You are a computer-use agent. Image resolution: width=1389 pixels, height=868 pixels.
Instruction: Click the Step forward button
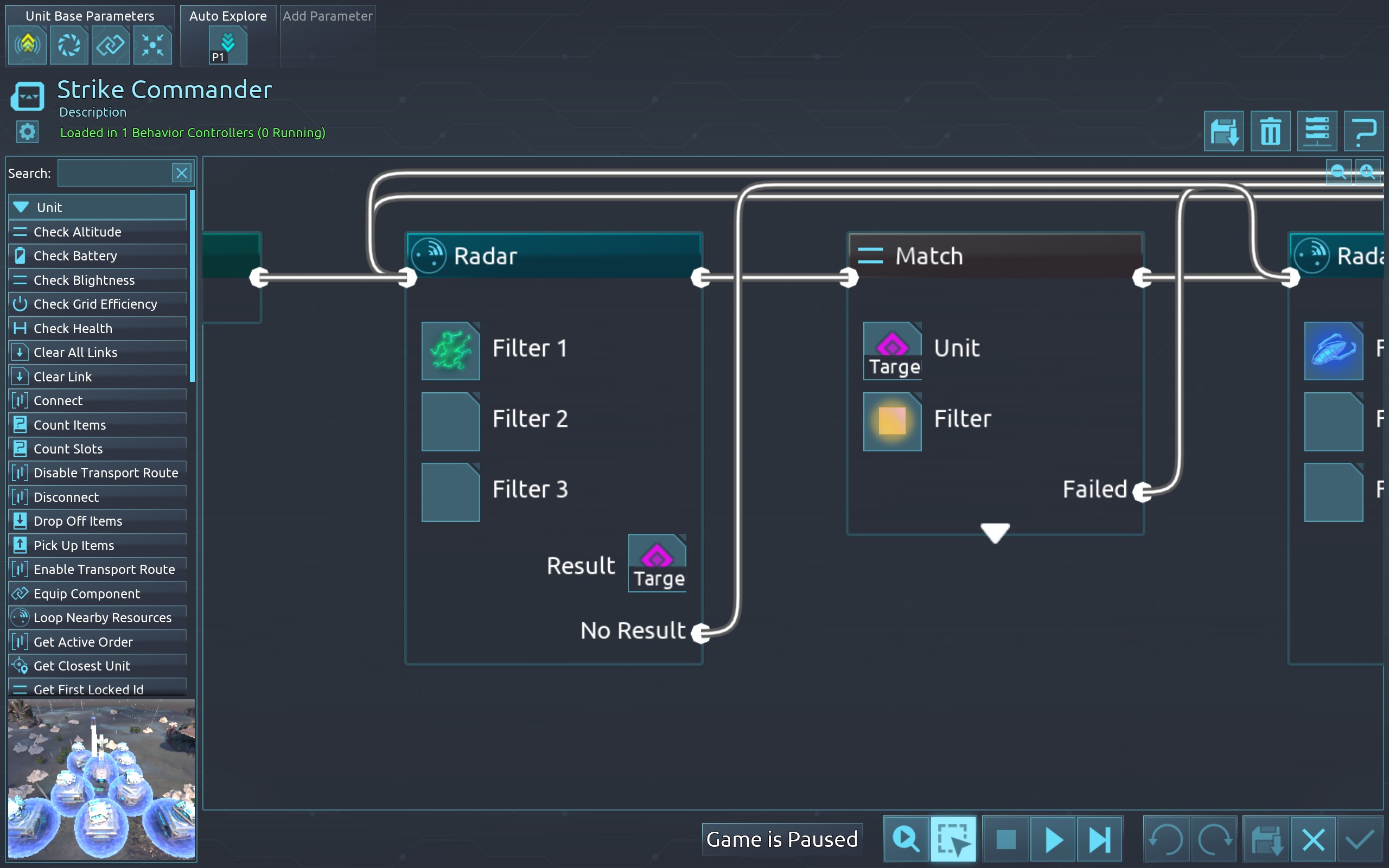(x=1100, y=839)
